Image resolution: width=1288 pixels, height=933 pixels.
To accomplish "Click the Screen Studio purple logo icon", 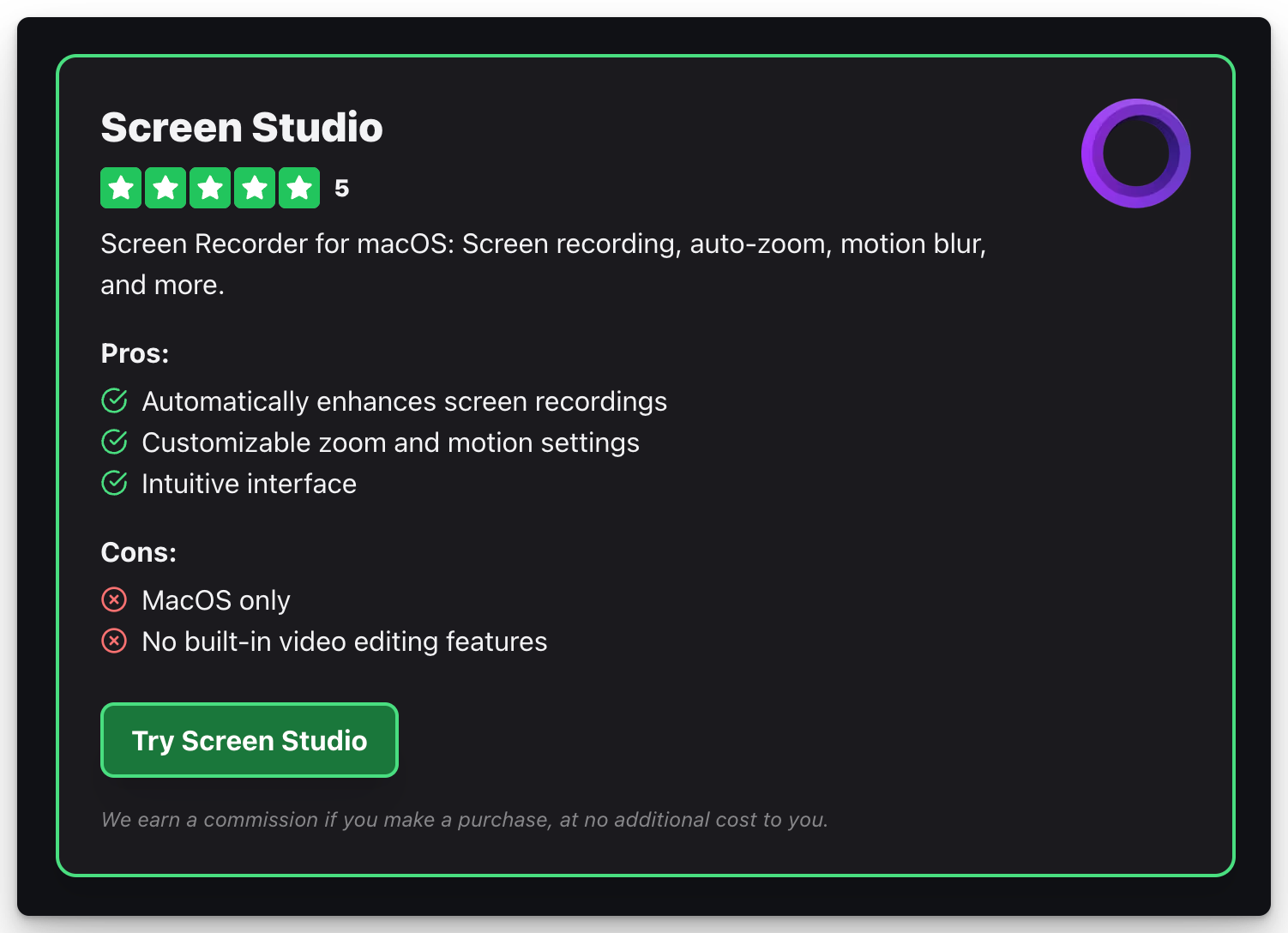I will pos(1135,153).
